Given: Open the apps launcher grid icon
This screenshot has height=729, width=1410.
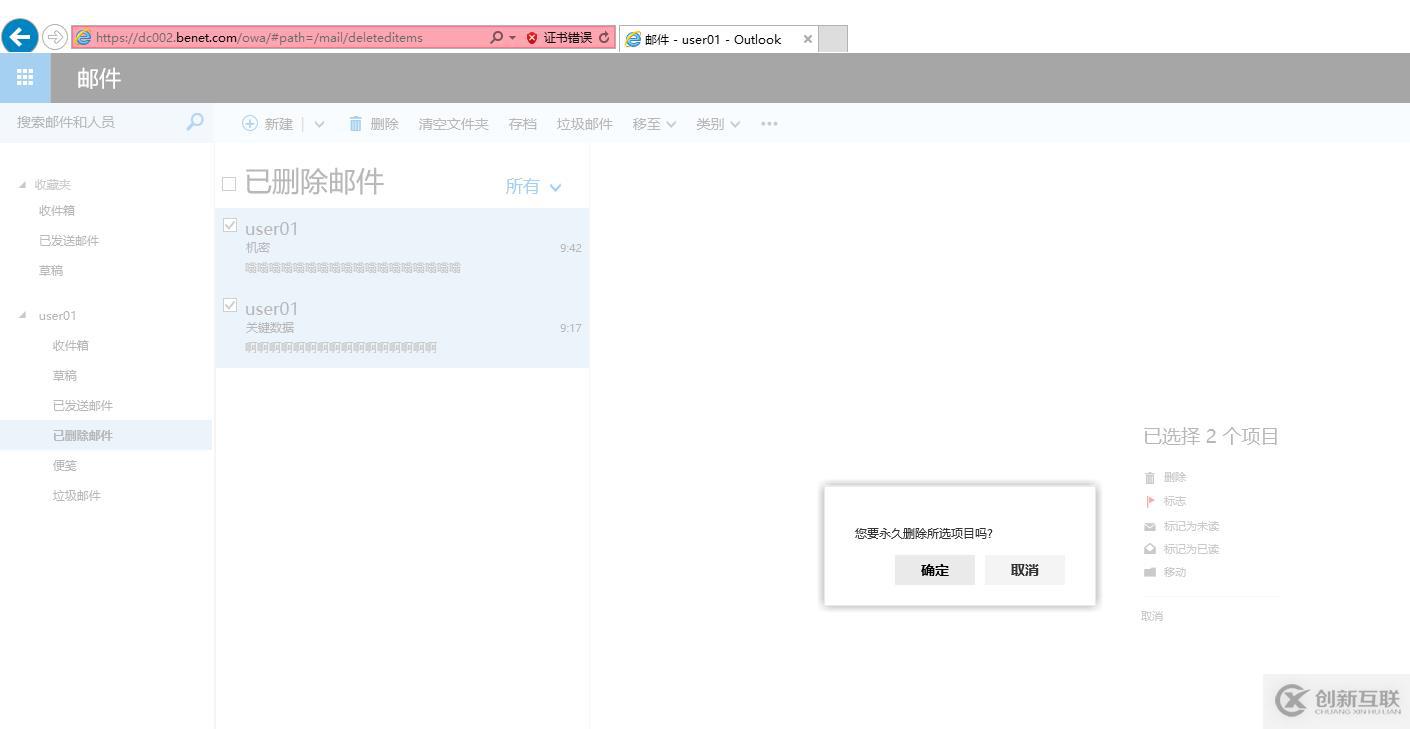Looking at the screenshot, I should [x=24, y=77].
